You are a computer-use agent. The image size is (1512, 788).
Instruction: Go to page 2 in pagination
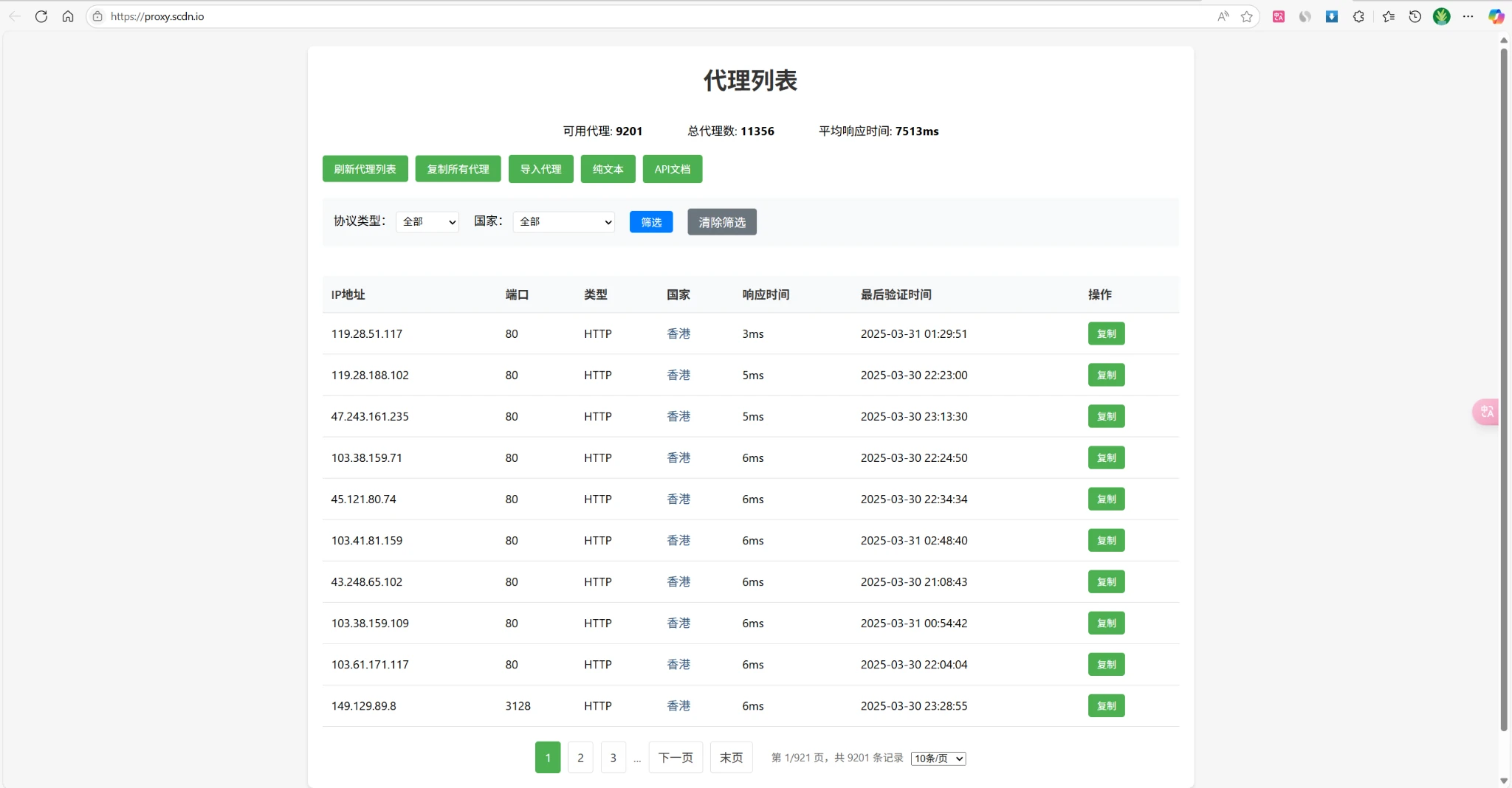tap(580, 758)
